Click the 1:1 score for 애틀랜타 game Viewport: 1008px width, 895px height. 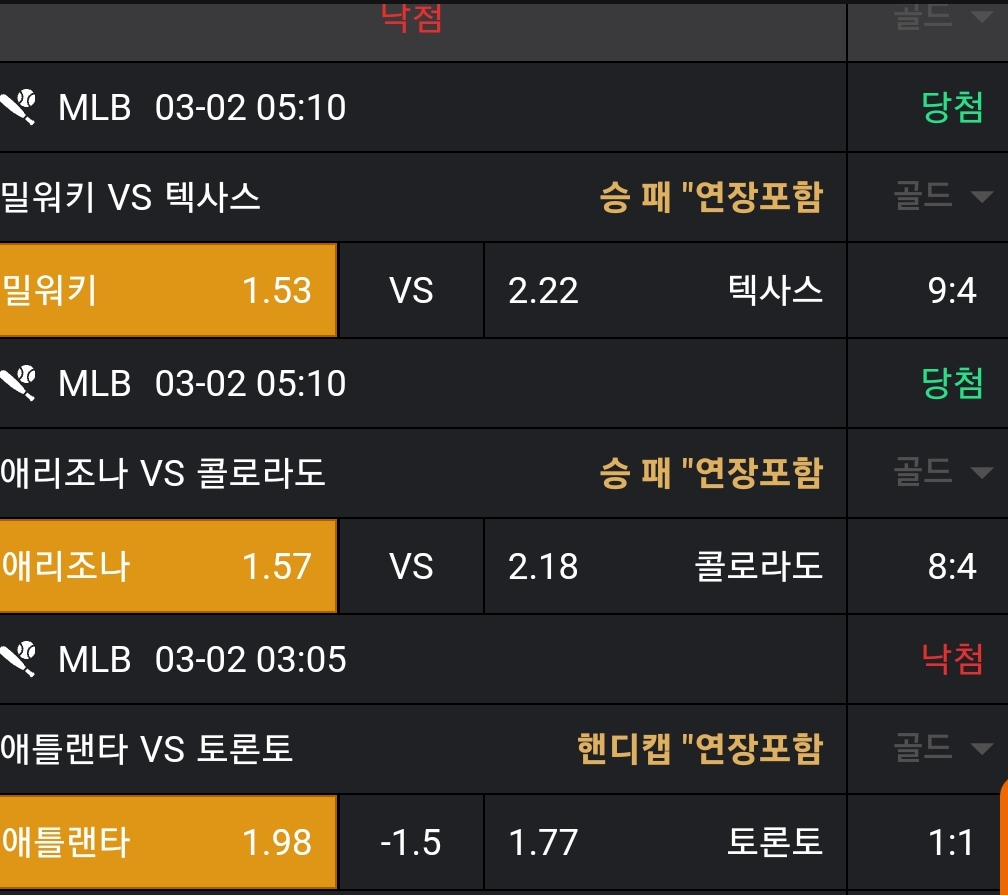(952, 842)
